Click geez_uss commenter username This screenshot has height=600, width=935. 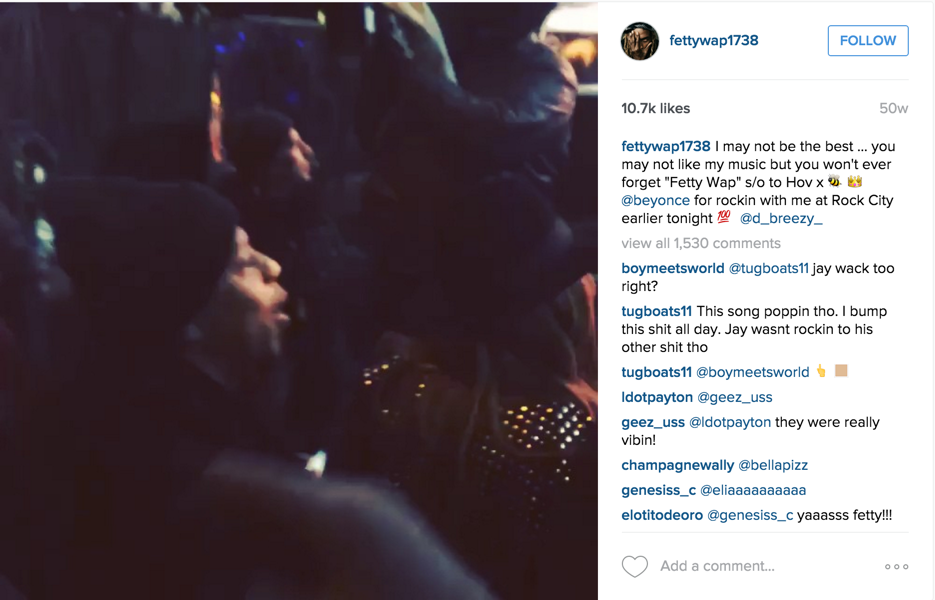pos(653,422)
